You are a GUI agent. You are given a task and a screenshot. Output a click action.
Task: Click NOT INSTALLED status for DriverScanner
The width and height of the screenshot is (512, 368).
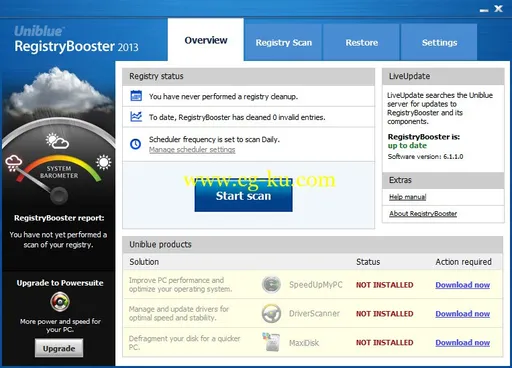(385, 314)
